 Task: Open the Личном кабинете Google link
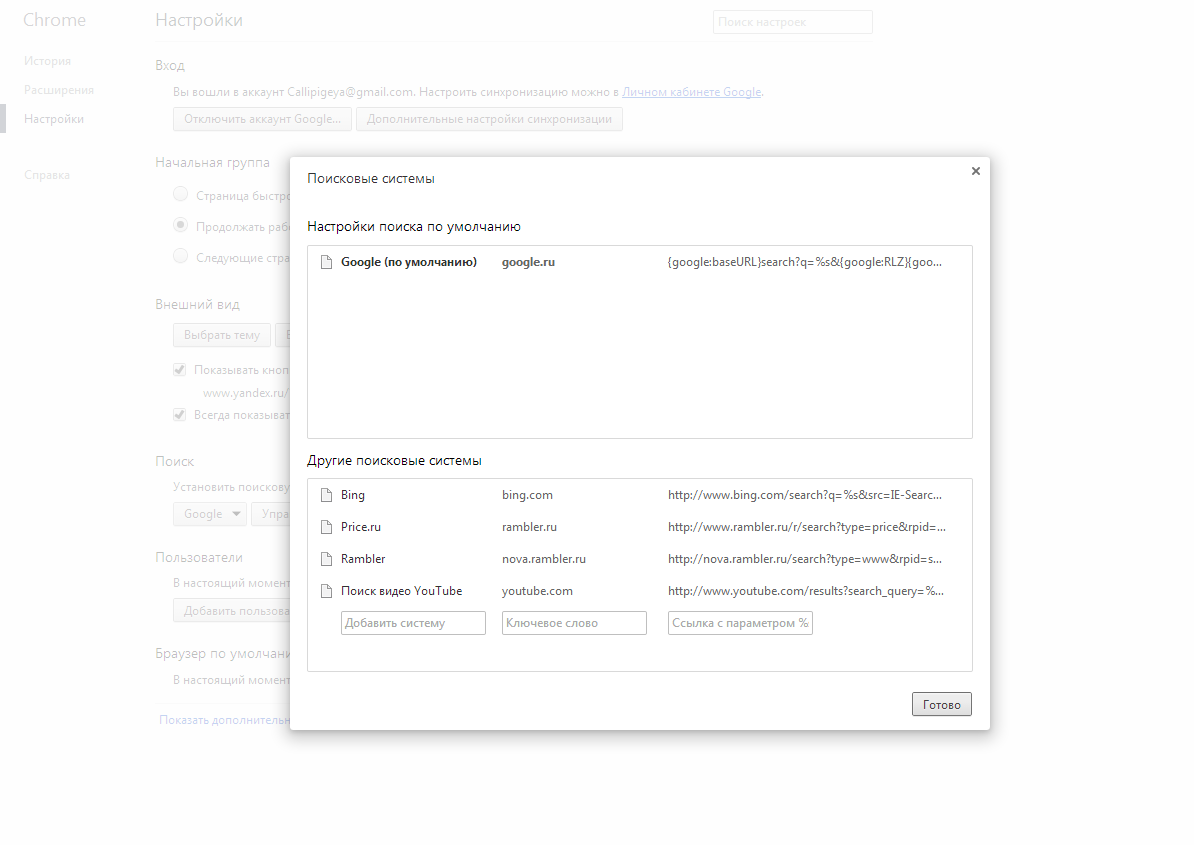[691, 92]
